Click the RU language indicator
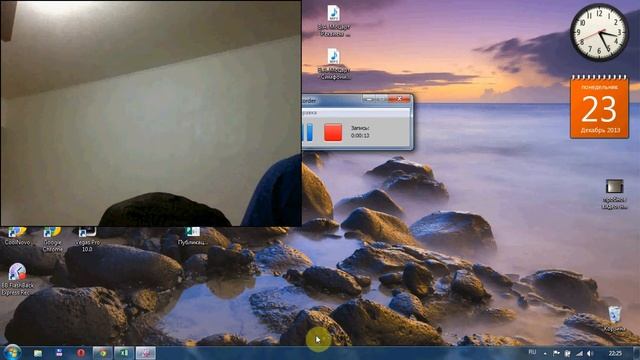 click(x=532, y=352)
